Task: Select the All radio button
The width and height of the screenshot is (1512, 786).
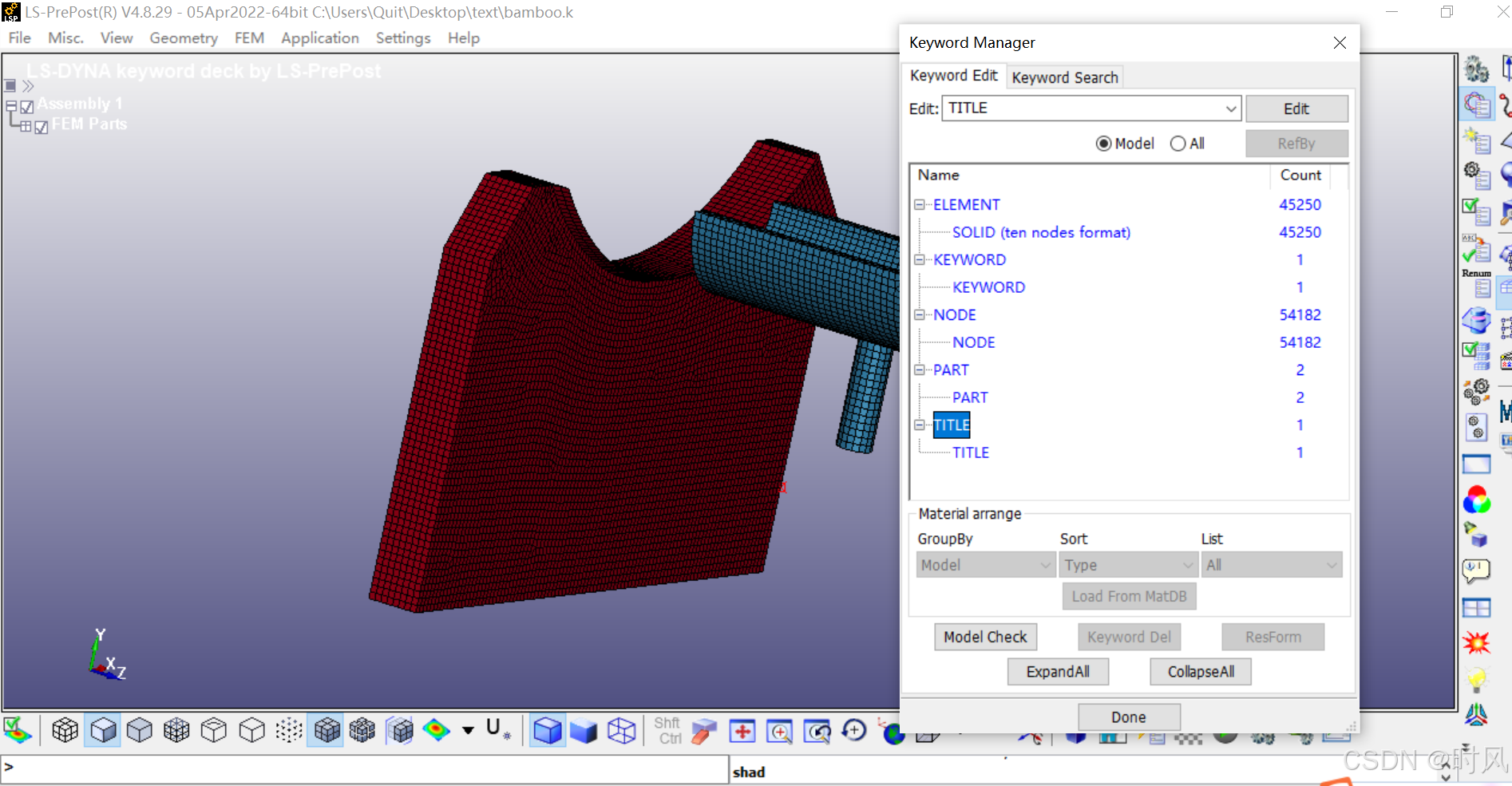Action: [x=1178, y=144]
